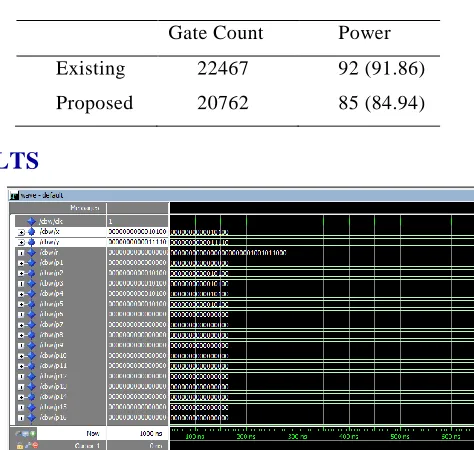This screenshot has height=450, width=474.
Task: Click the value cell of /cbw/p3
Action: (138, 283)
